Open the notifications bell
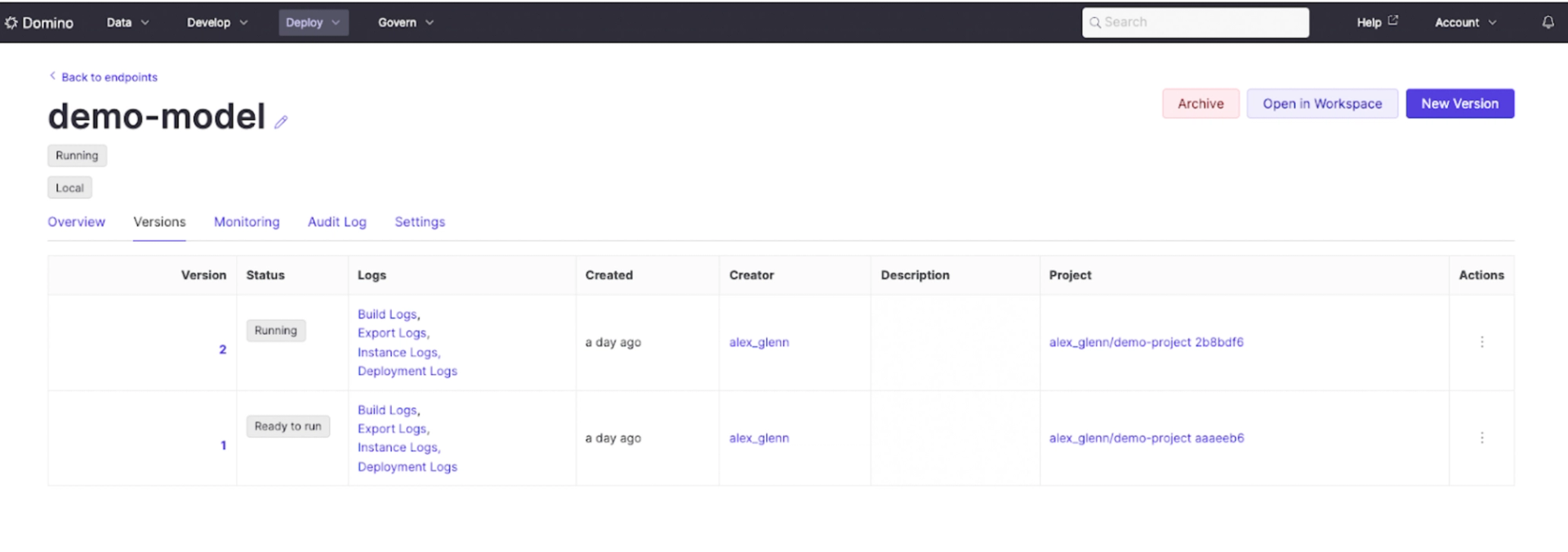 1548,22
